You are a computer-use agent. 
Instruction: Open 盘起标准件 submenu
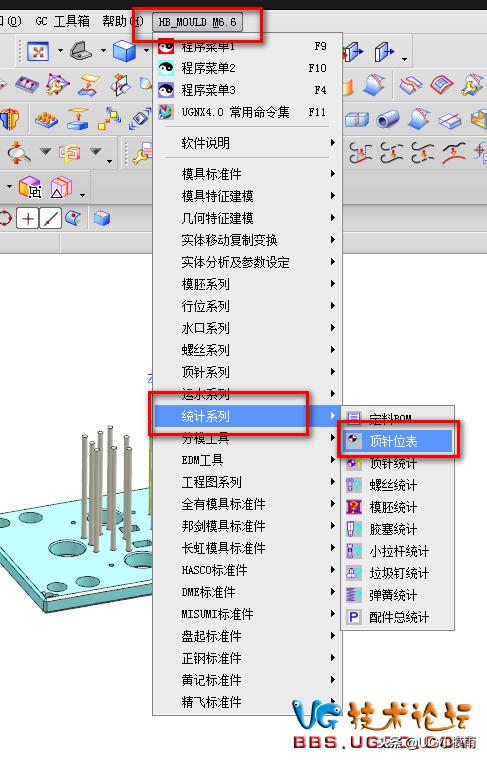[248, 636]
